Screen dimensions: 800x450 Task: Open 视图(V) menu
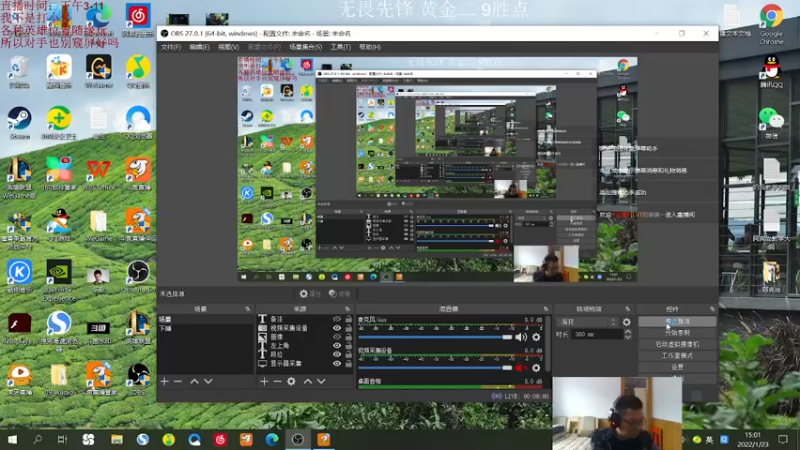(229, 47)
